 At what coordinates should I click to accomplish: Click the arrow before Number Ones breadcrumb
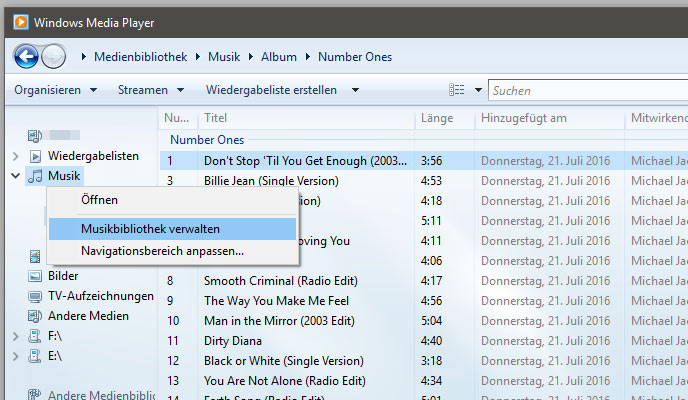pyautogui.click(x=308, y=57)
